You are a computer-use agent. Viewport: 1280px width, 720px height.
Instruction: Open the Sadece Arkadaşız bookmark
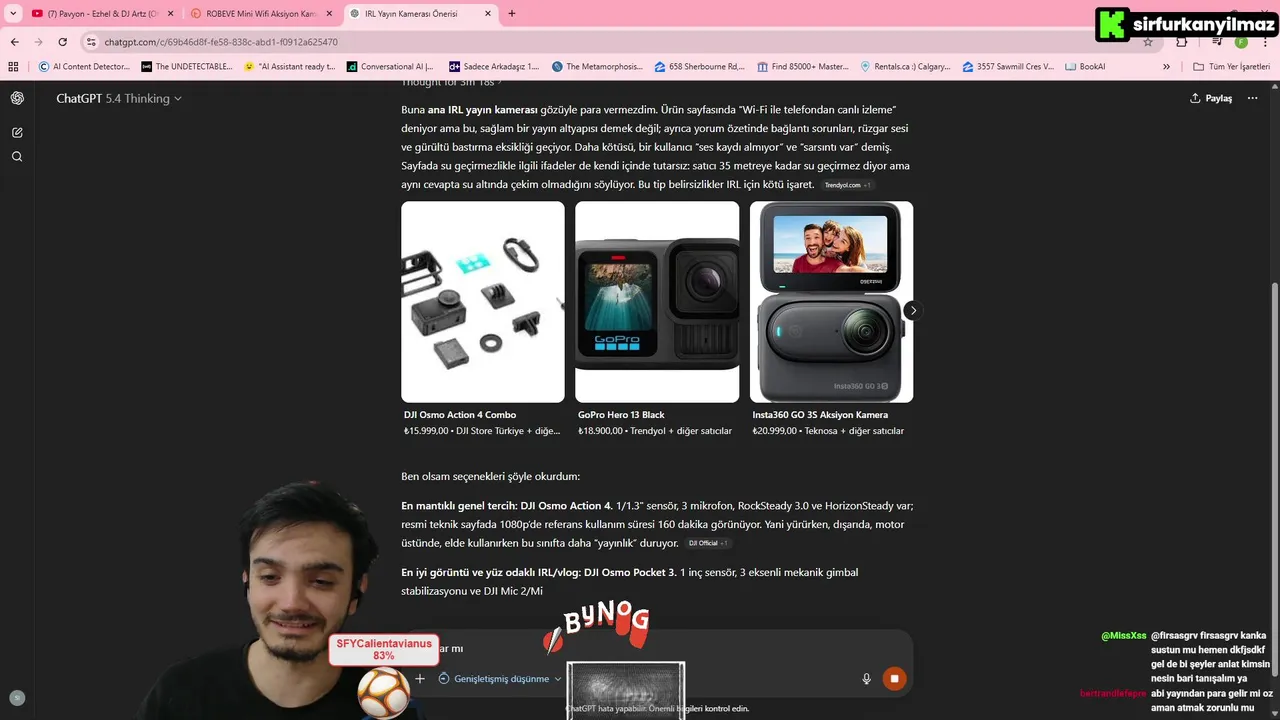494,67
